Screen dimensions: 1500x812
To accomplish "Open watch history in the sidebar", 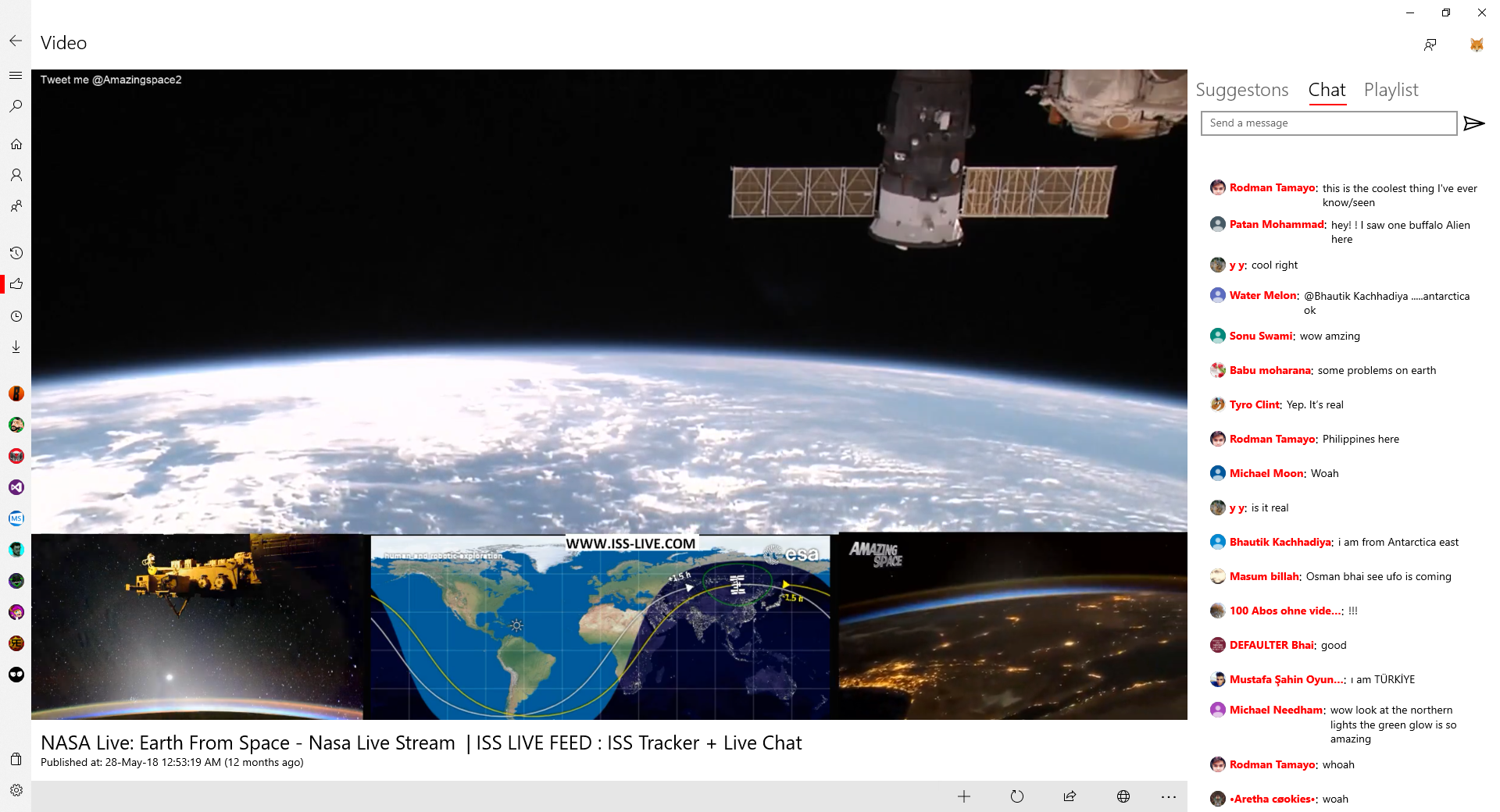I will (x=16, y=253).
